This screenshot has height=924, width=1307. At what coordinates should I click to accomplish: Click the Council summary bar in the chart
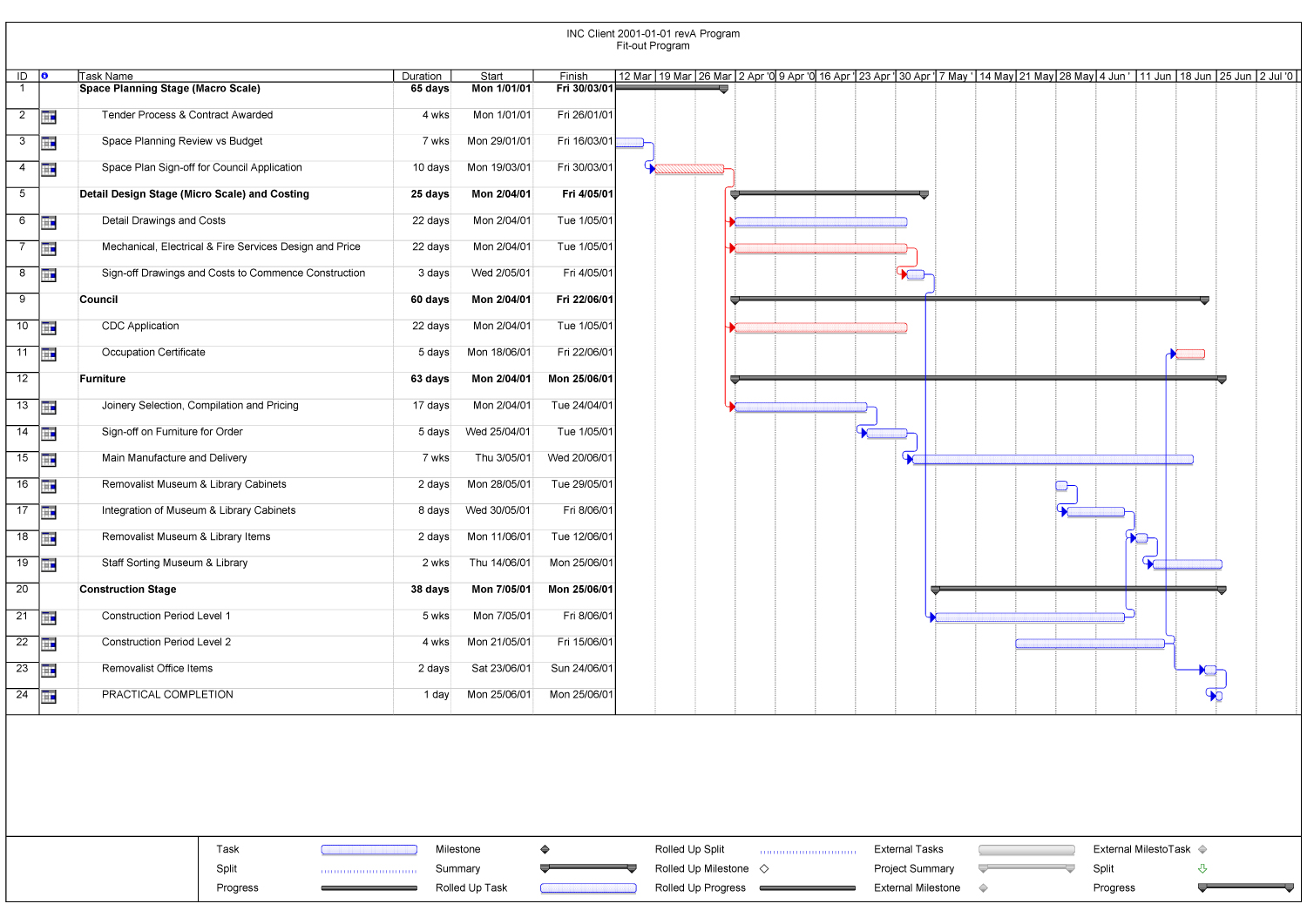[970, 300]
